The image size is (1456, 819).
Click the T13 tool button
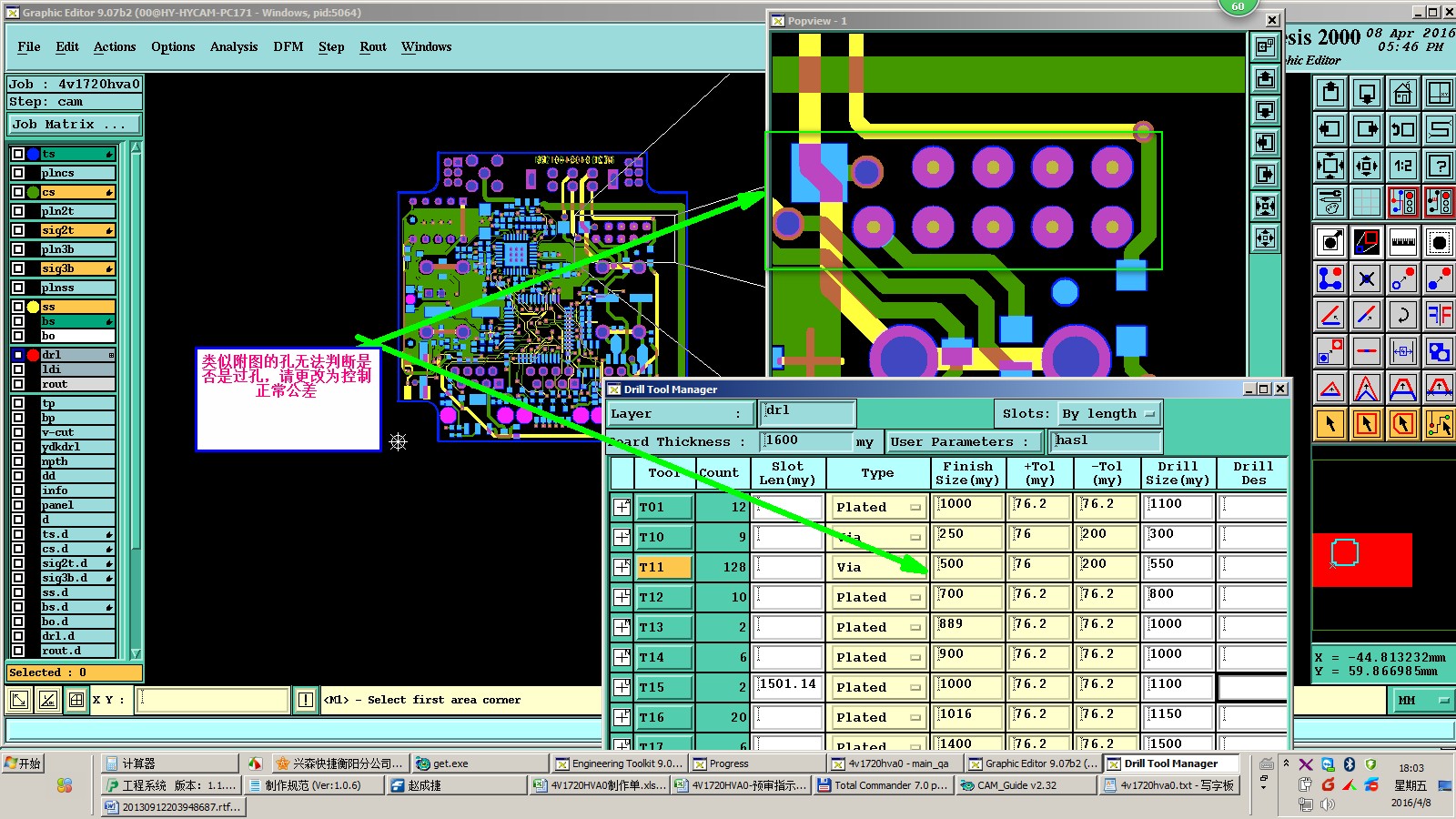click(x=664, y=627)
